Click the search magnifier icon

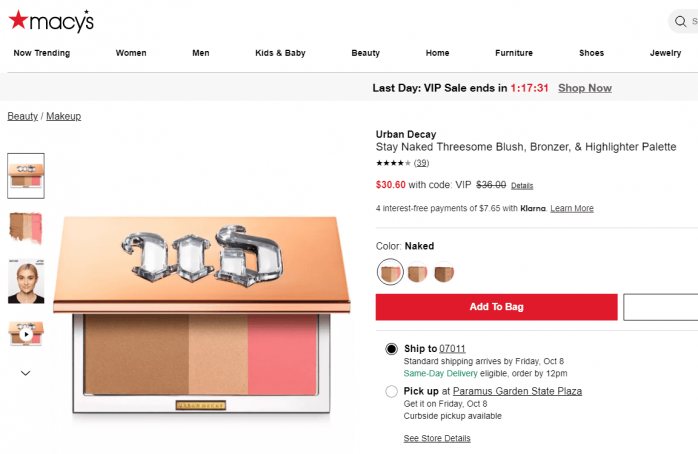(680, 21)
